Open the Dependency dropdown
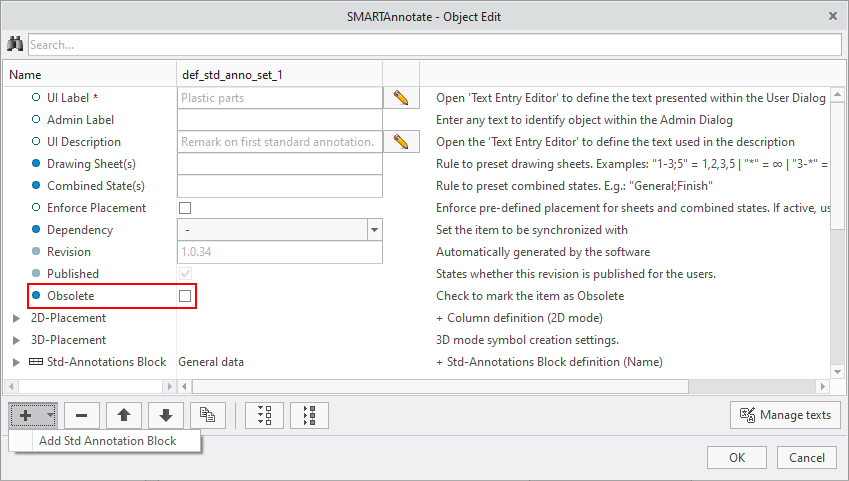The image size is (849, 481). click(374, 230)
